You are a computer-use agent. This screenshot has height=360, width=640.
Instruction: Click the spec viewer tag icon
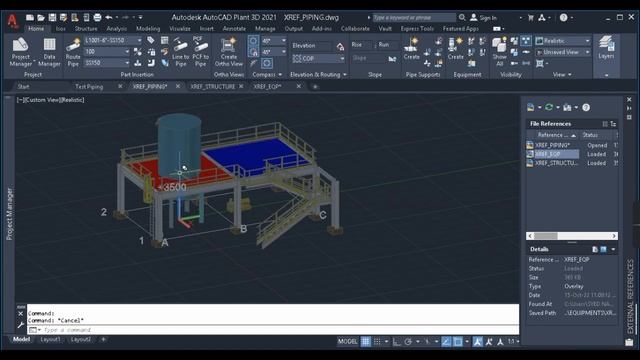[x=151, y=40]
